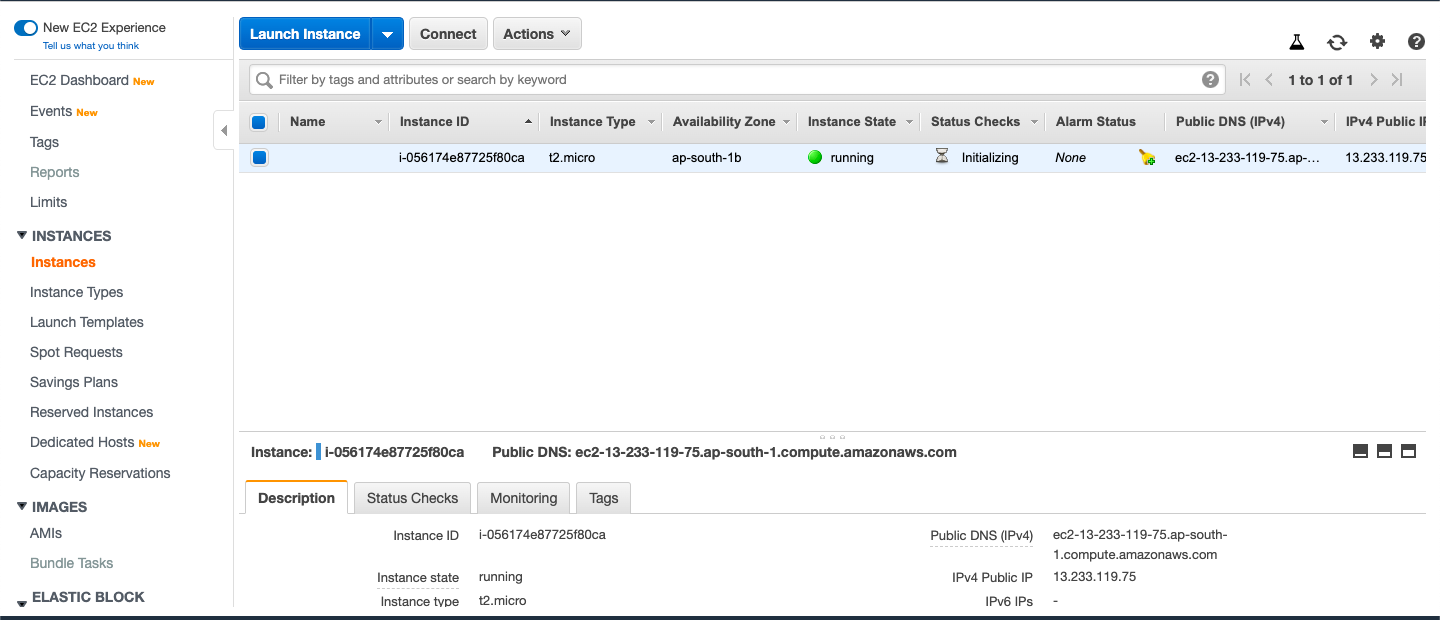Image resolution: width=1440 pixels, height=620 pixels.
Task: Open Reserved Instances in sidebar
Action: coord(91,412)
